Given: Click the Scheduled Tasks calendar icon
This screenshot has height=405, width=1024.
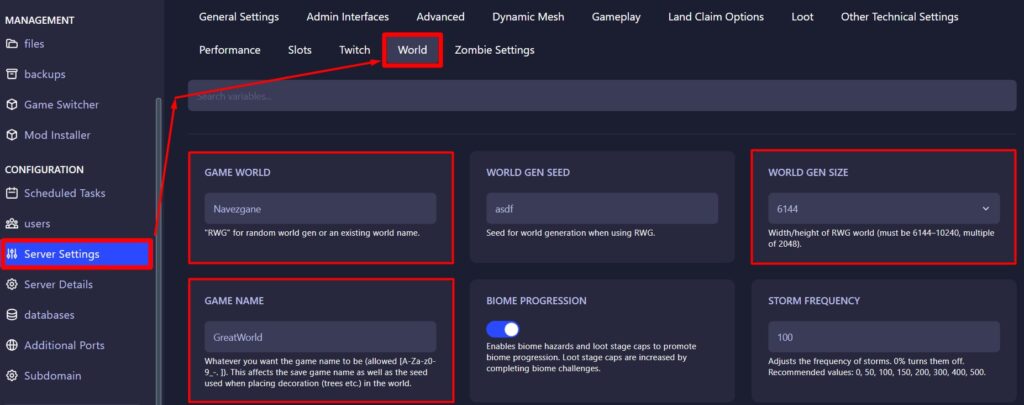Looking at the screenshot, I should tap(12, 194).
